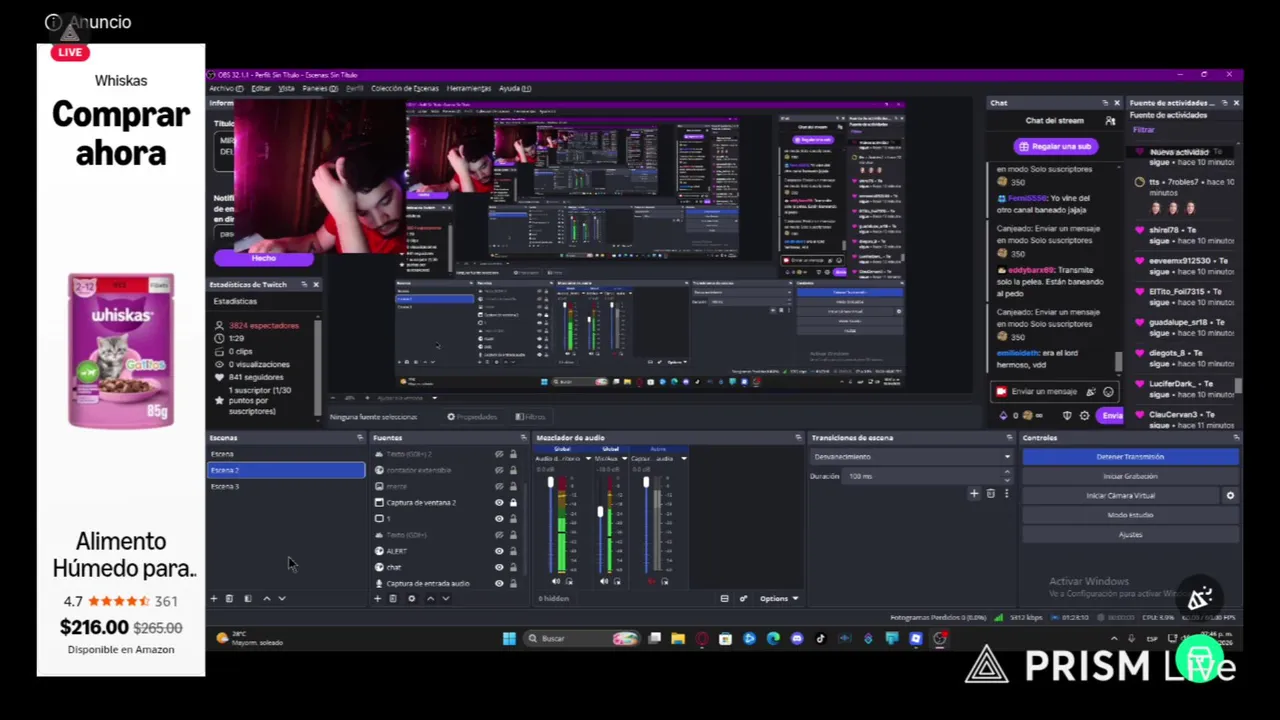Move source down with Fuentes down arrow
This screenshot has height=720, width=1280.
point(446,598)
